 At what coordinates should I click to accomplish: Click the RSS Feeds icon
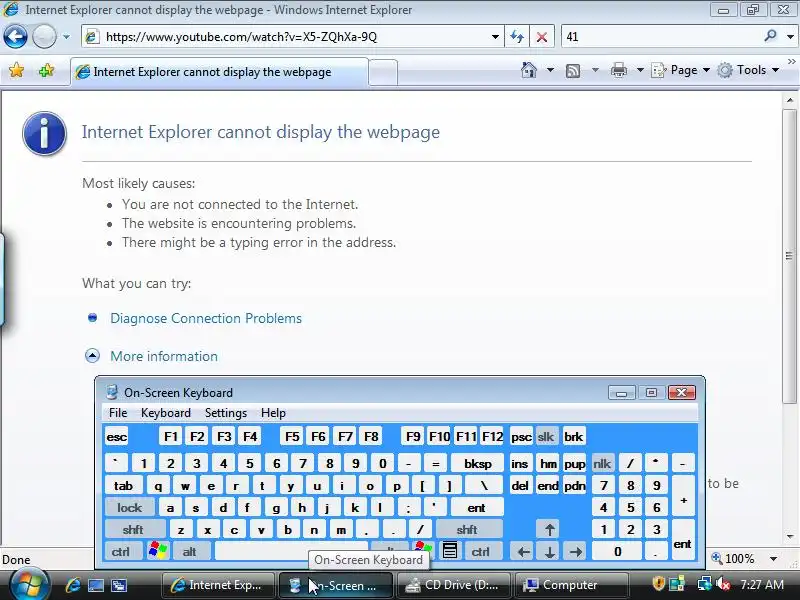573,70
